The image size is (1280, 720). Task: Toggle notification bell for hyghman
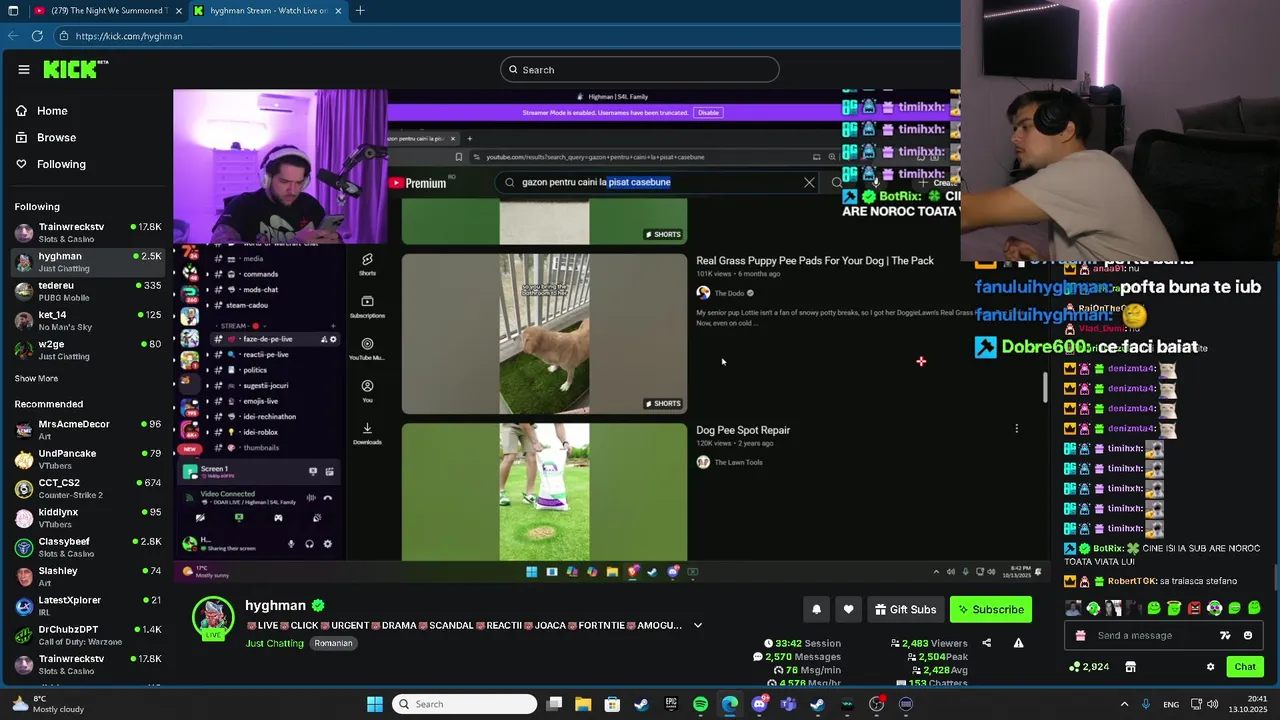[816, 610]
